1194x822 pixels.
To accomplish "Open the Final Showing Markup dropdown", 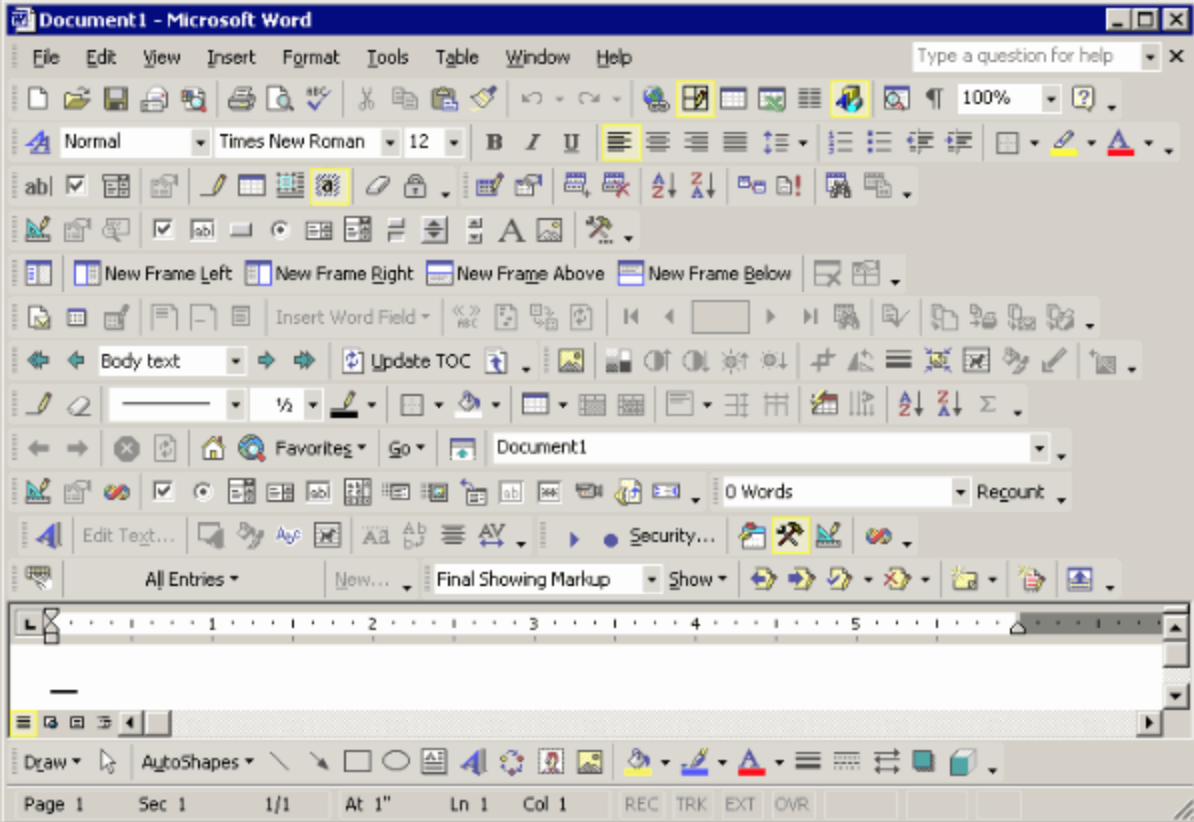I will 652,578.
